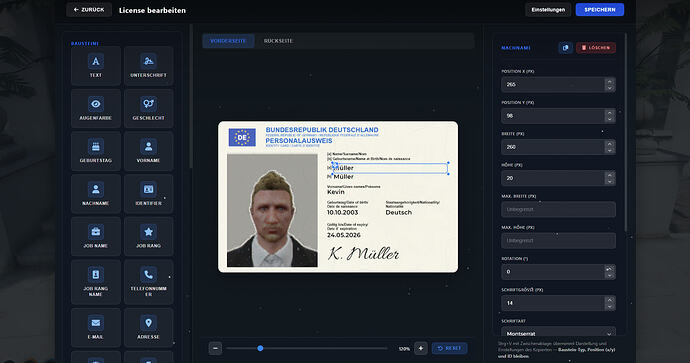Viewport: 690px width, 363px height.
Task: Save the license with Speichern
Action: pos(600,10)
